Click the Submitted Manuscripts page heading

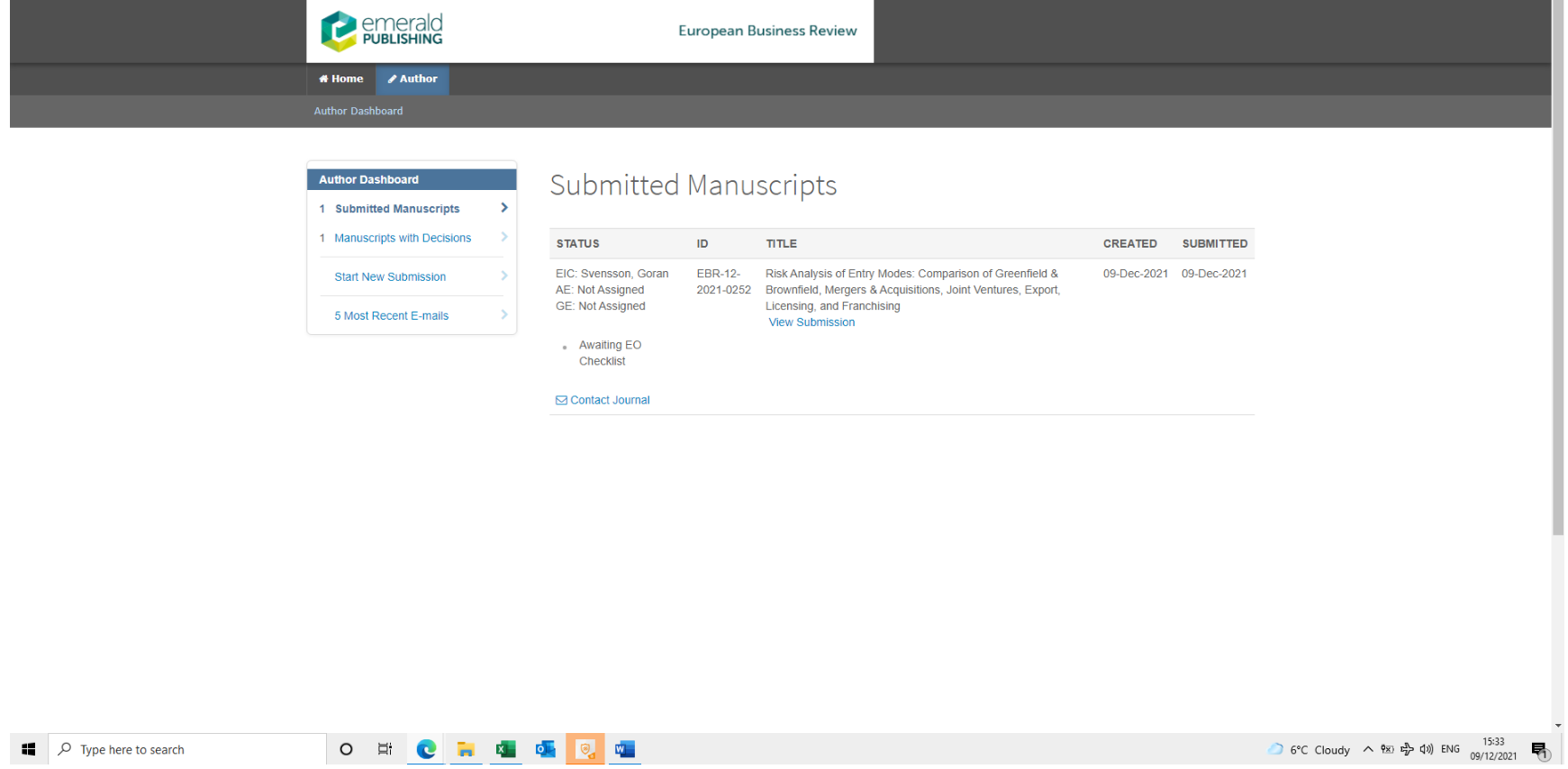(693, 185)
